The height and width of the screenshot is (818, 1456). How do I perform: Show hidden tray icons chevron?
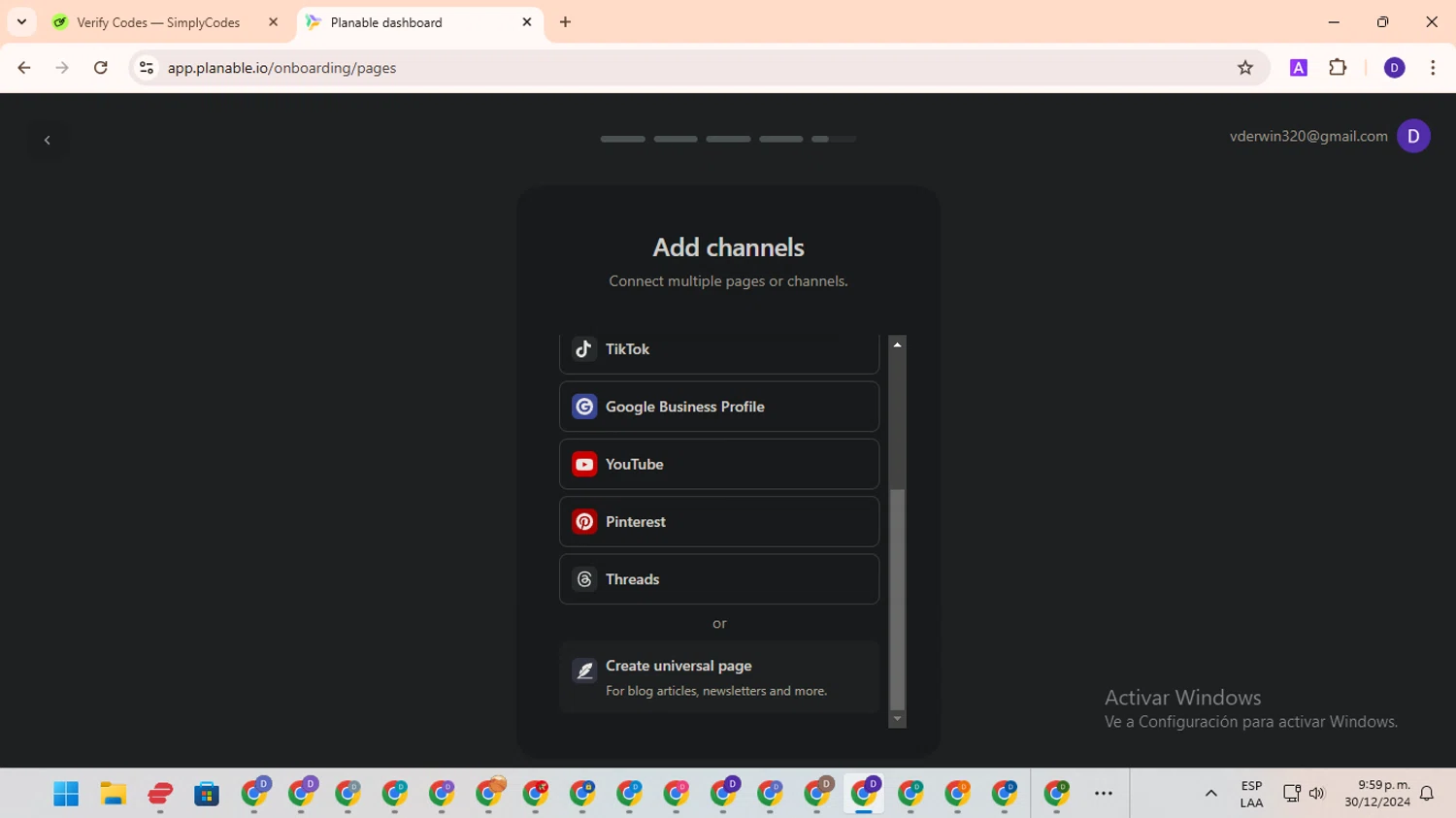(1210, 794)
